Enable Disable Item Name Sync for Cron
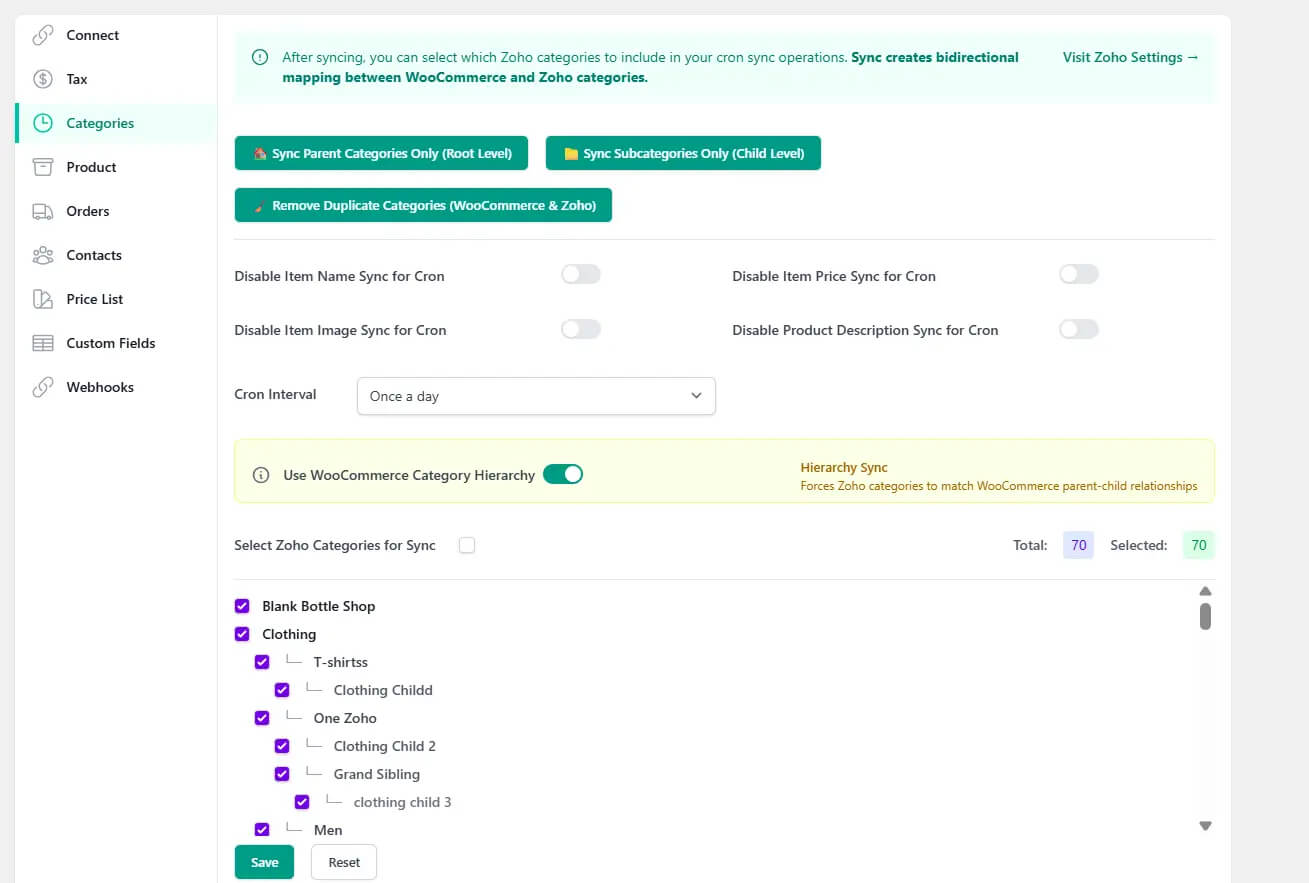1309x883 pixels. click(x=581, y=274)
